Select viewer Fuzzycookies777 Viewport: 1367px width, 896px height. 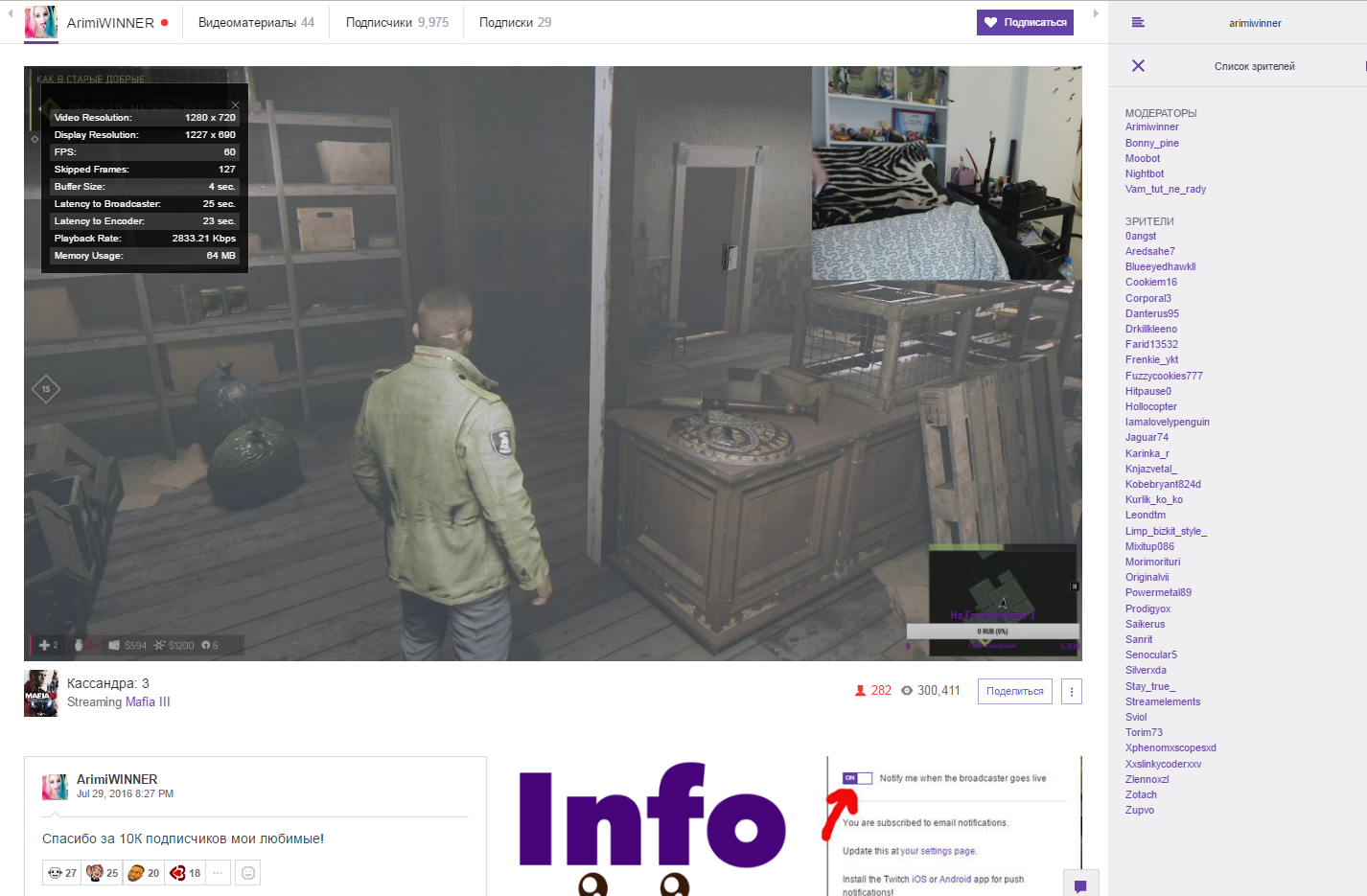pos(1164,376)
